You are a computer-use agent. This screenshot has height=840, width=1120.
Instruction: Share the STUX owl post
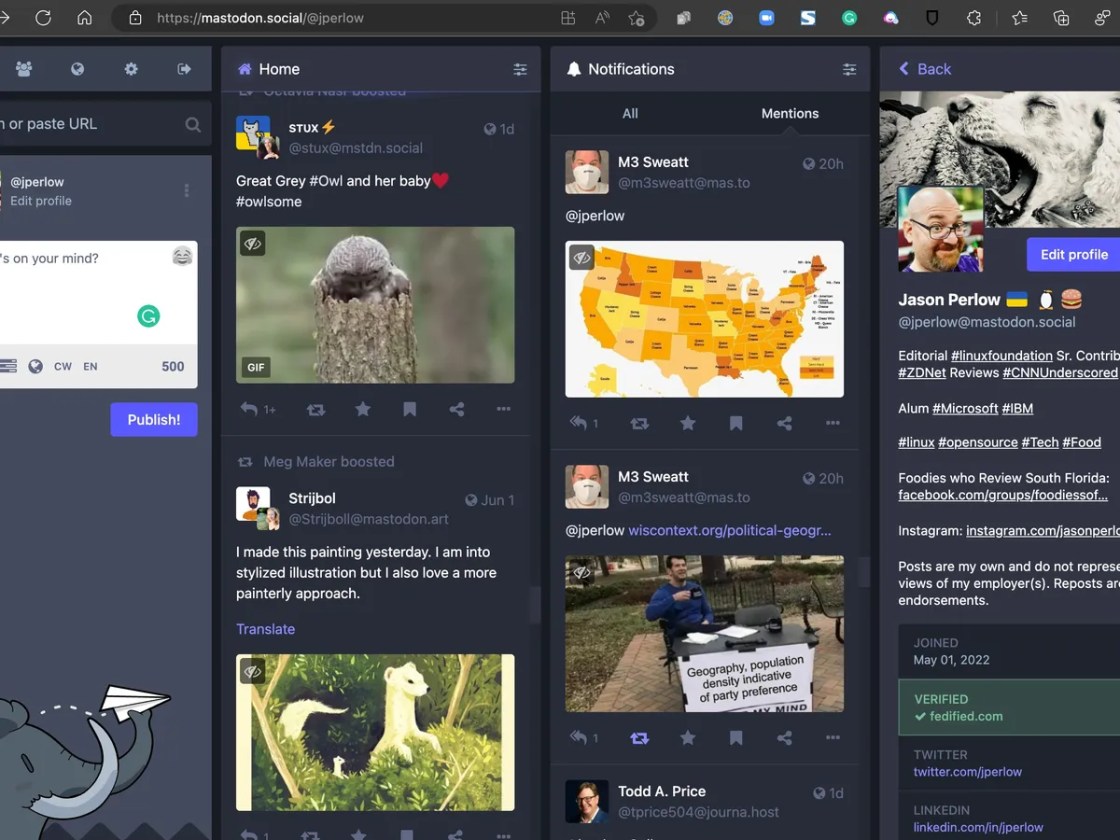[456, 409]
